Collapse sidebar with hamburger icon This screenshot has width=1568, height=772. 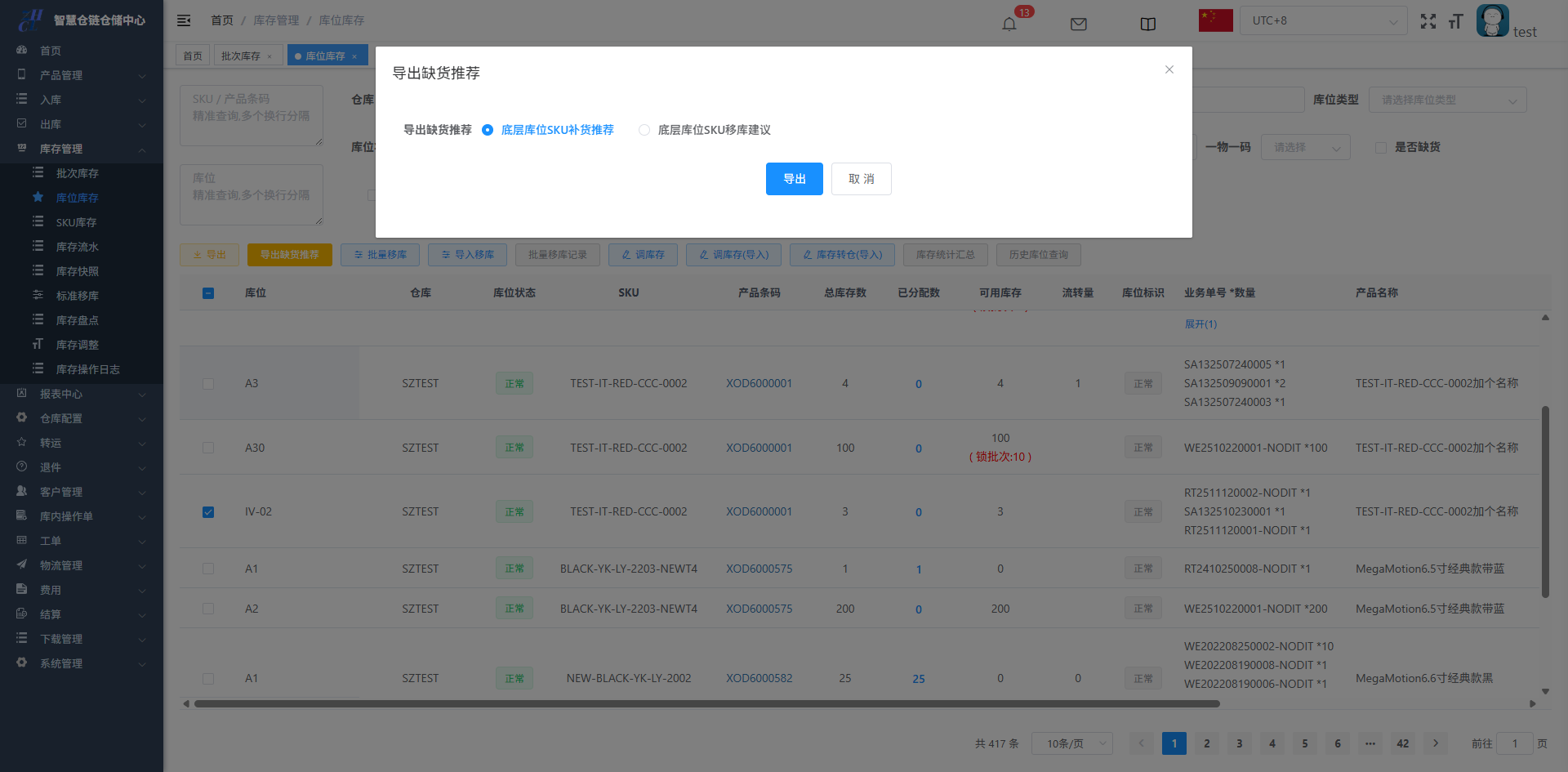pos(184,20)
